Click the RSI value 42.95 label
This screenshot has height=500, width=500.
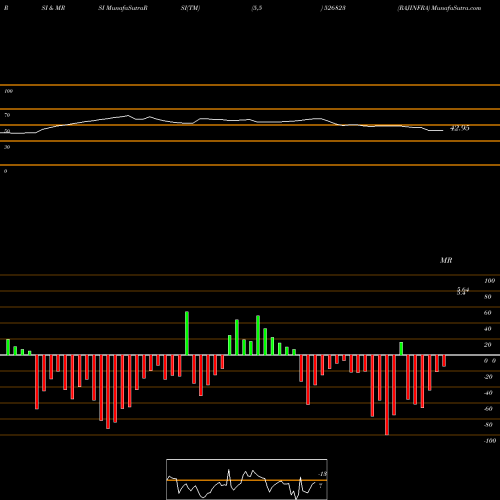tap(460, 128)
